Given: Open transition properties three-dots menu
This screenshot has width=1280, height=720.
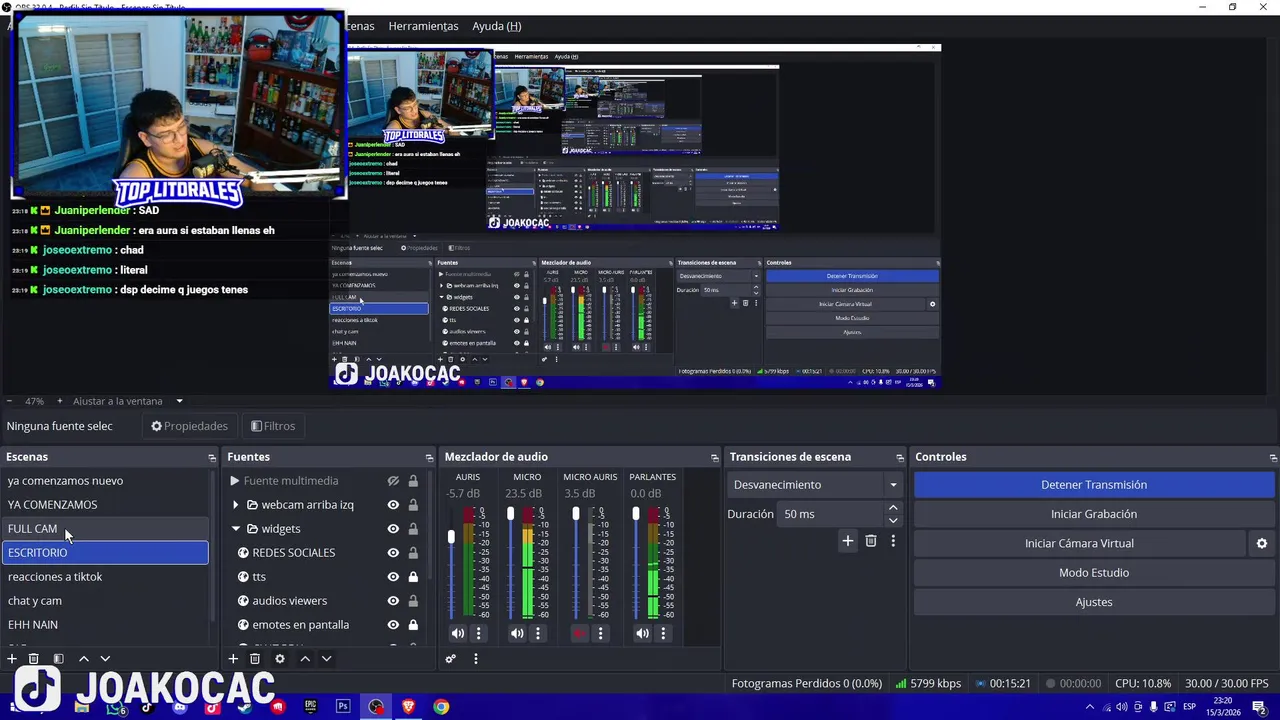Looking at the screenshot, I should pyautogui.click(x=893, y=541).
